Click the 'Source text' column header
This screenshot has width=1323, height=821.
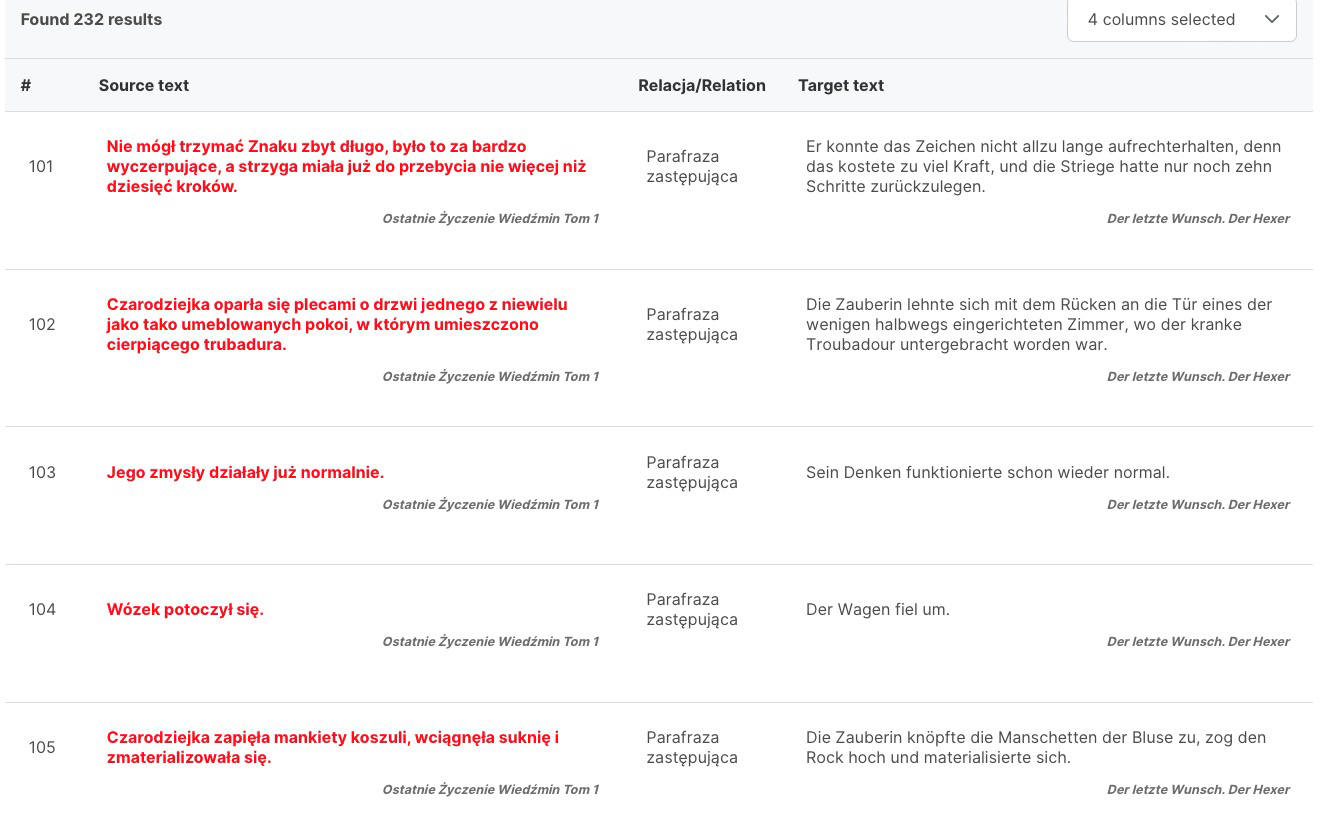pos(144,86)
